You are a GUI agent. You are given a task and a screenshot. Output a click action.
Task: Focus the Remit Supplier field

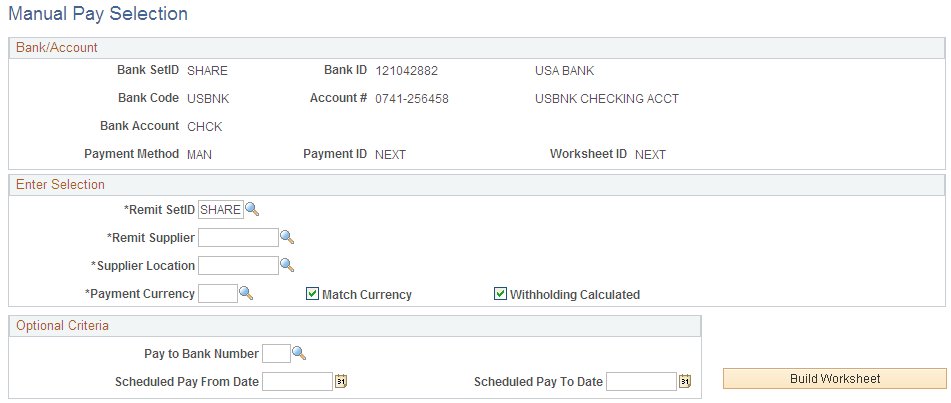point(238,238)
